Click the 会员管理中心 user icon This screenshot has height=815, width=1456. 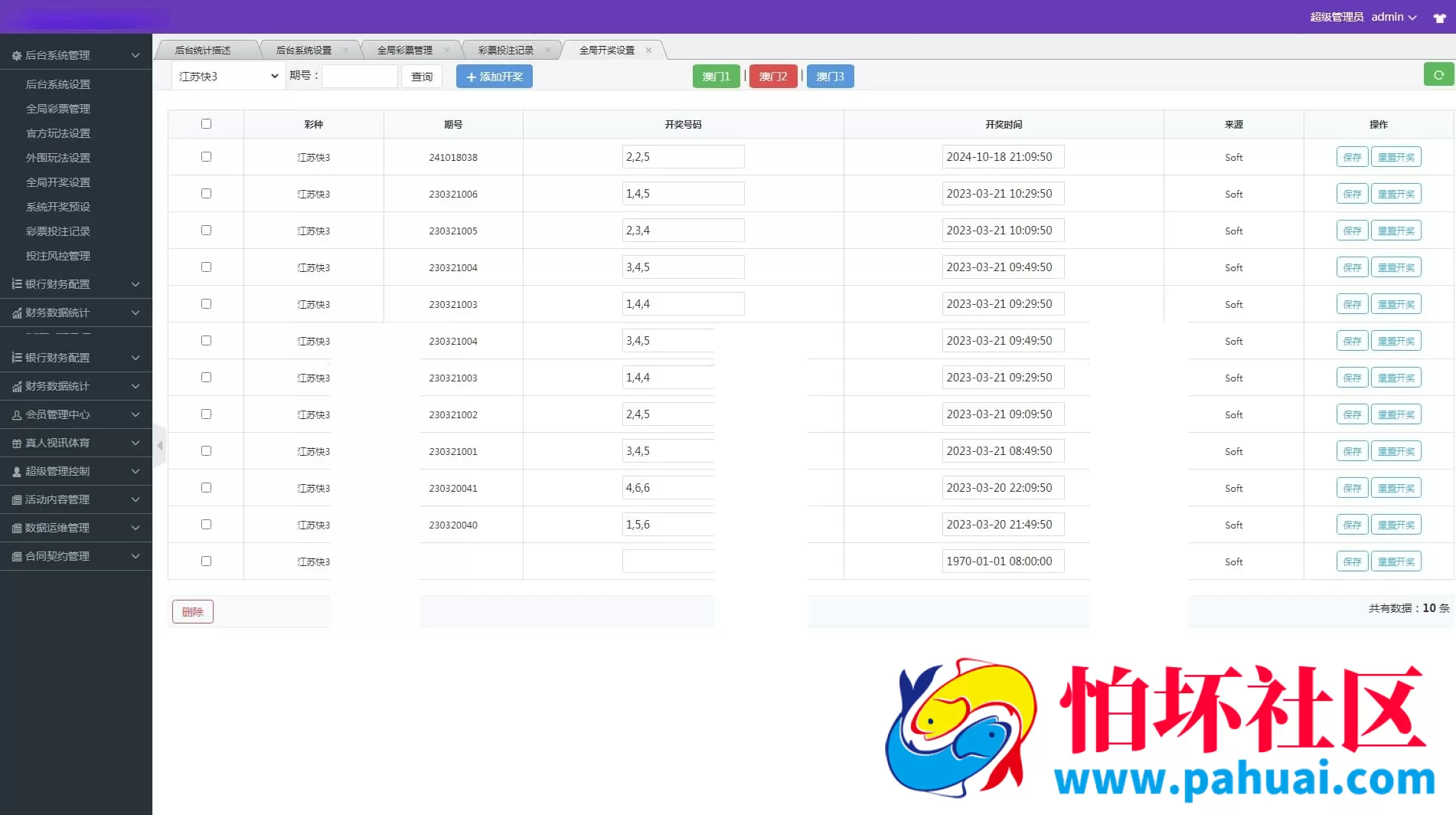[x=16, y=415]
